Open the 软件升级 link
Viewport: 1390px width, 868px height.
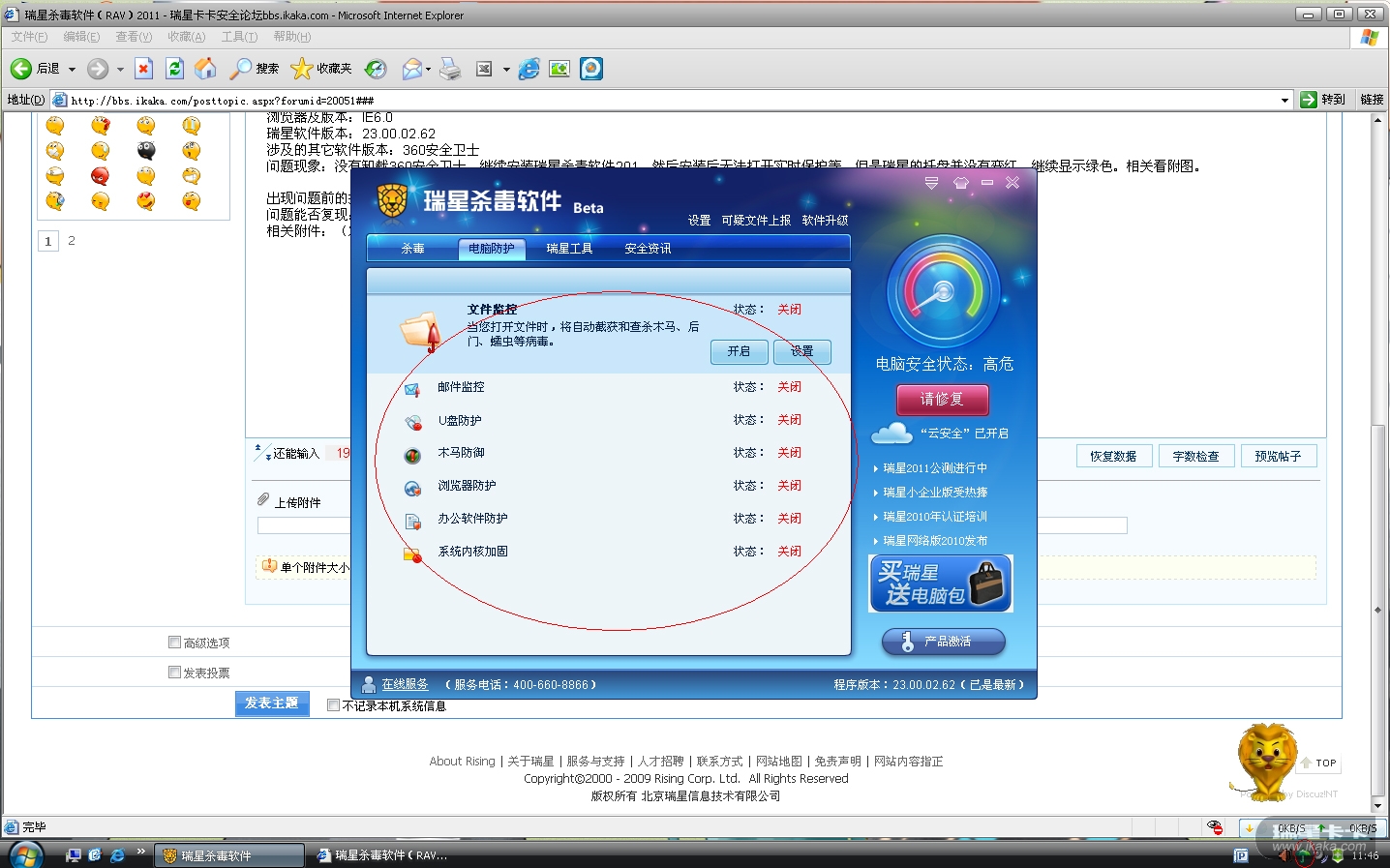coord(825,221)
